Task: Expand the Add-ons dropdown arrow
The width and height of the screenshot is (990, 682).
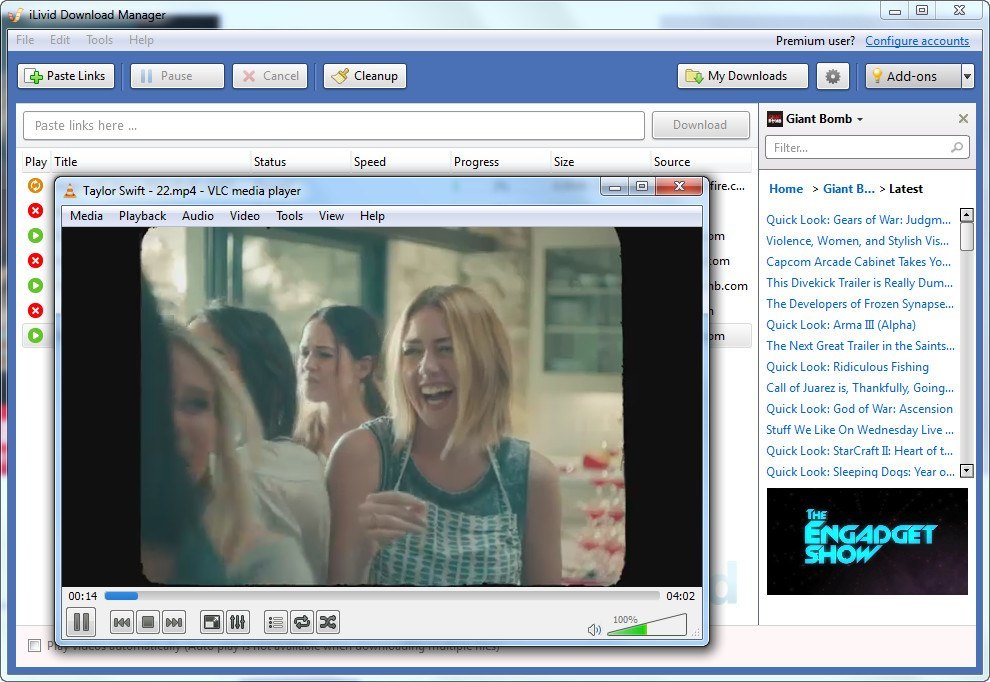Action: (x=967, y=76)
